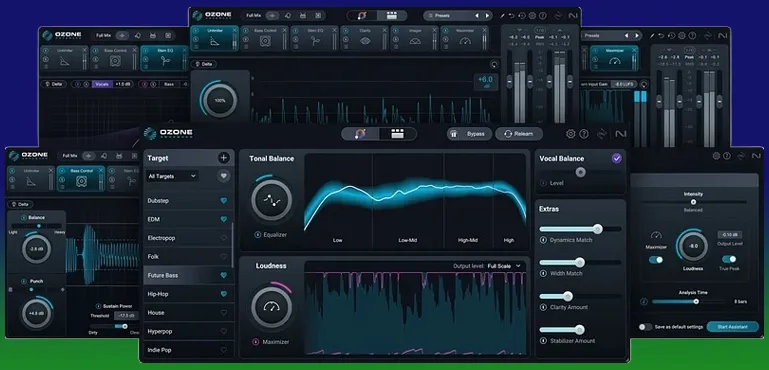Click the Balance knob showing -2.6 dB

36,249
